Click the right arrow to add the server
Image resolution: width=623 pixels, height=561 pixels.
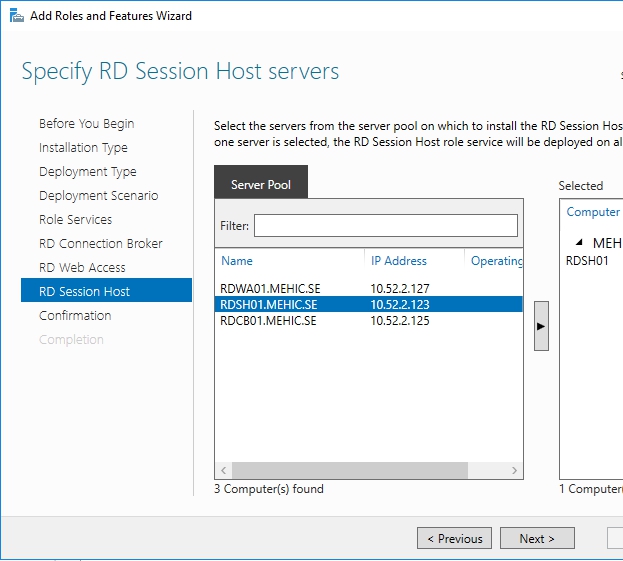click(x=541, y=326)
